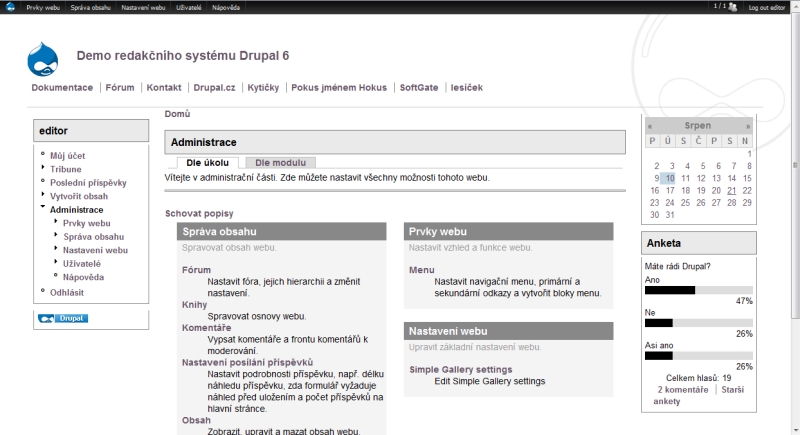Switch to the Dle úkolu tab
The height and width of the screenshot is (435, 800).
208,163
